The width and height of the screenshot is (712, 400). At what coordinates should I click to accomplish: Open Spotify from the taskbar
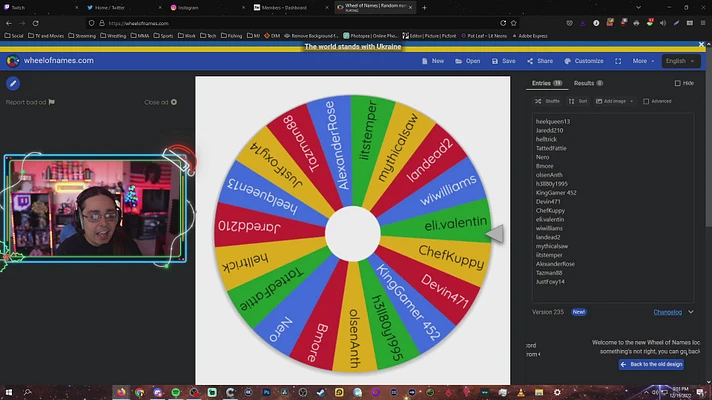coord(176,392)
